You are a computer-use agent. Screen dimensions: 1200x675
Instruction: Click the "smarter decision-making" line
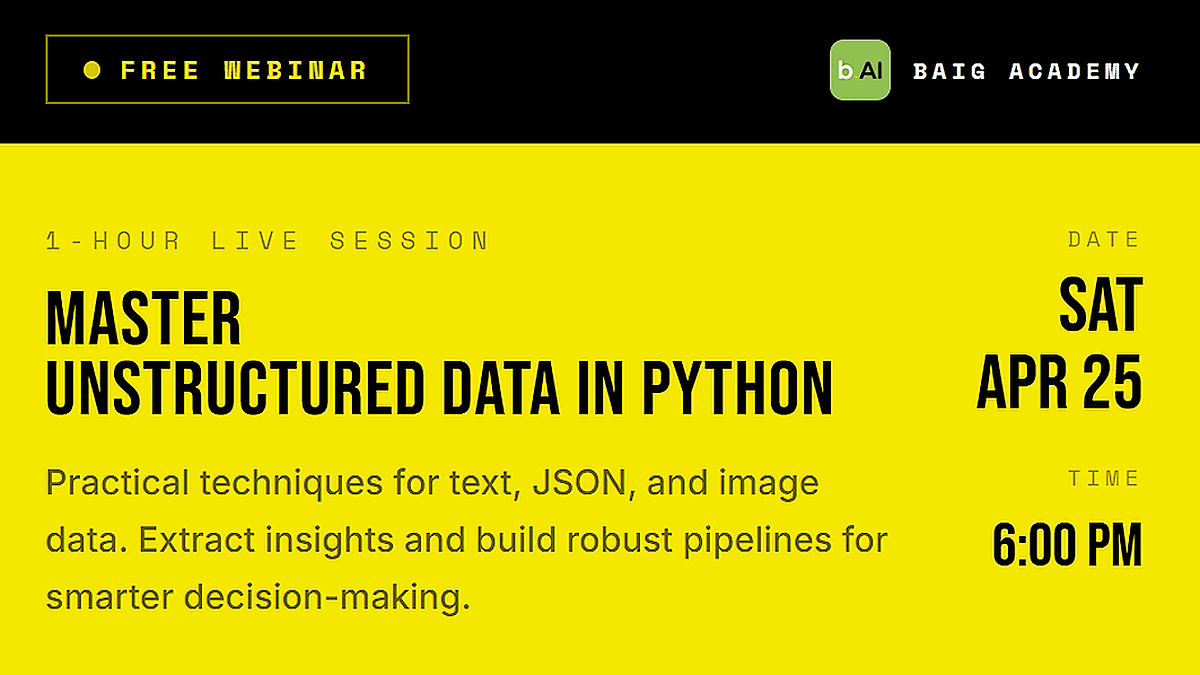[257, 598]
